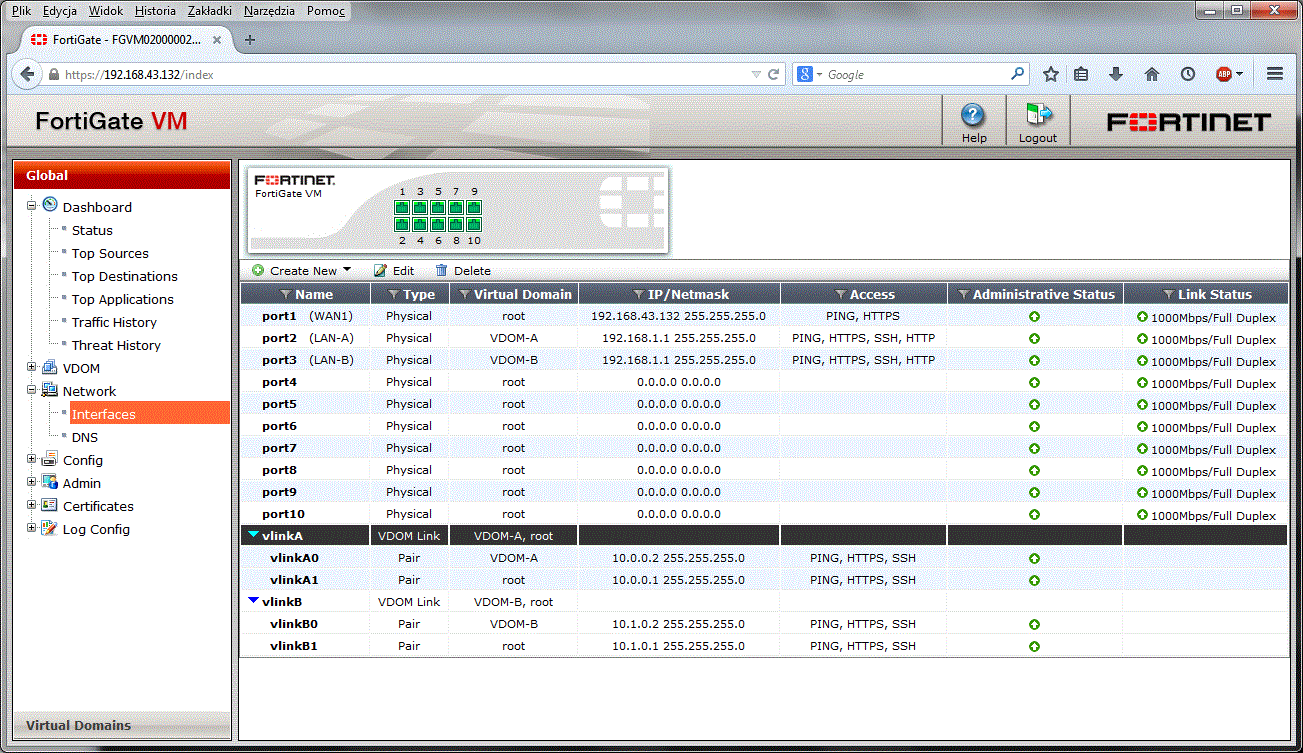Go back with the browser back arrow
This screenshot has height=753, width=1303.
(x=27, y=74)
